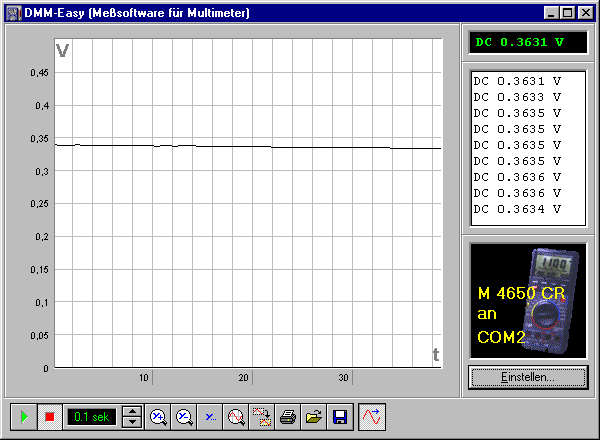Click the copy chart image icon
The image size is (600, 440).
click(x=262, y=416)
